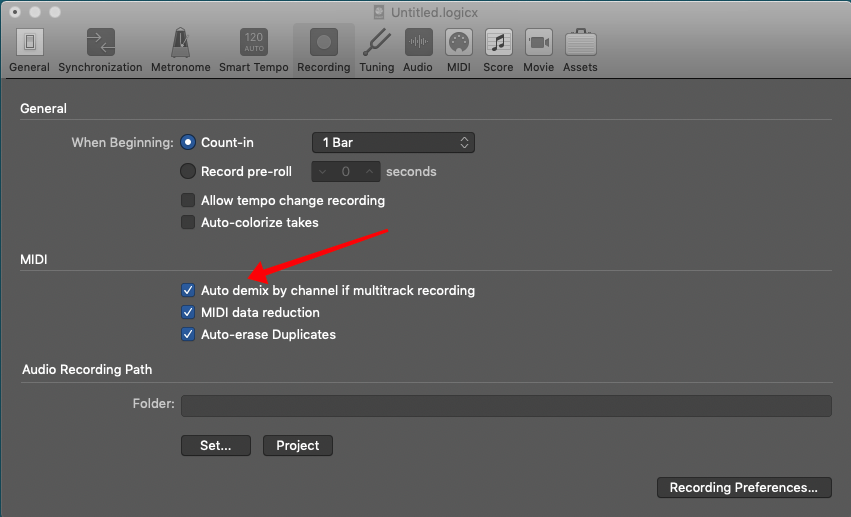The height and width of the screenshot is (517, 851).
Task: Select the Recording settings pane icon
Action: tap(324, 42)
